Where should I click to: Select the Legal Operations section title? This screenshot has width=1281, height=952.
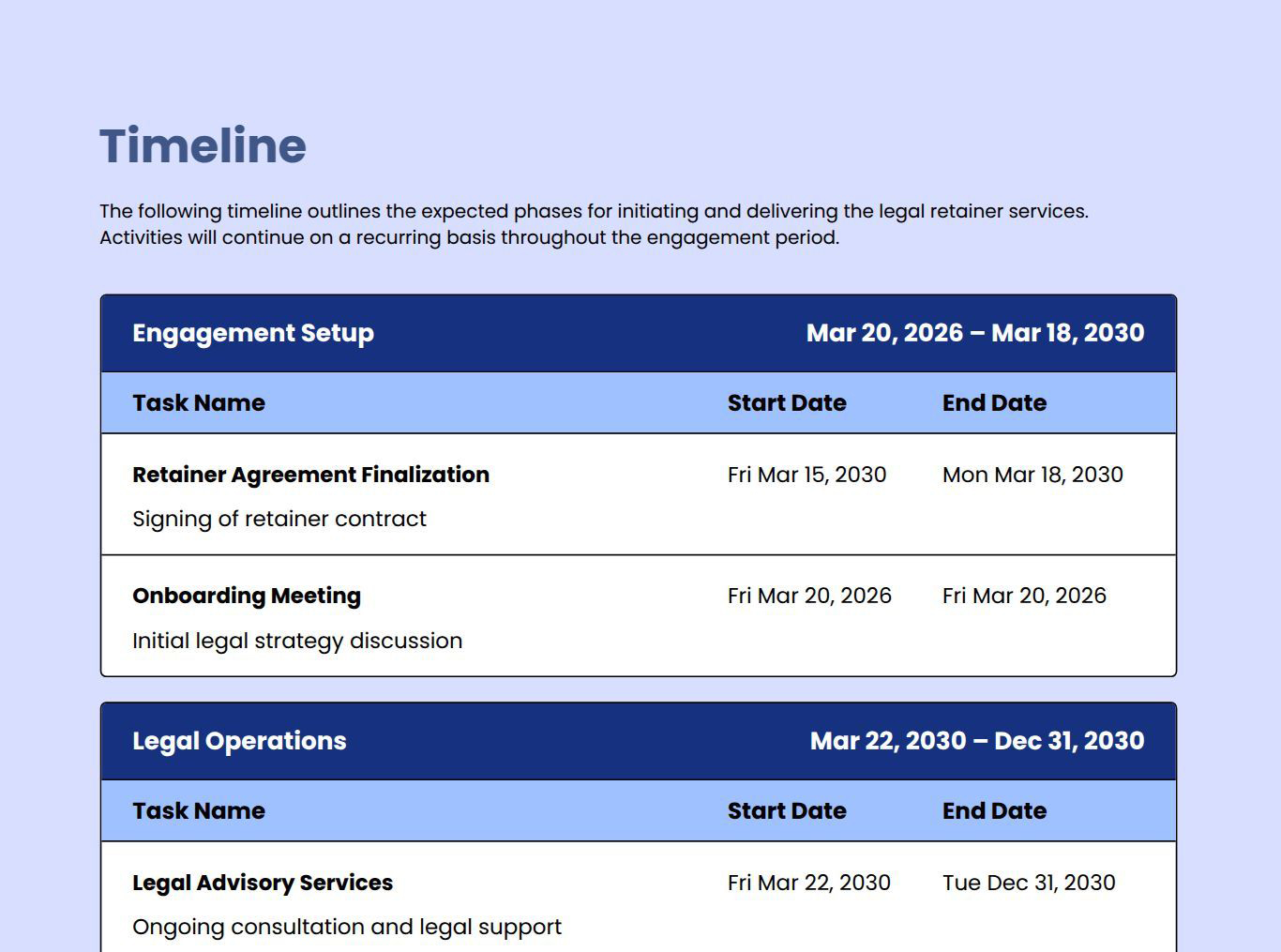tap(239, 741)
